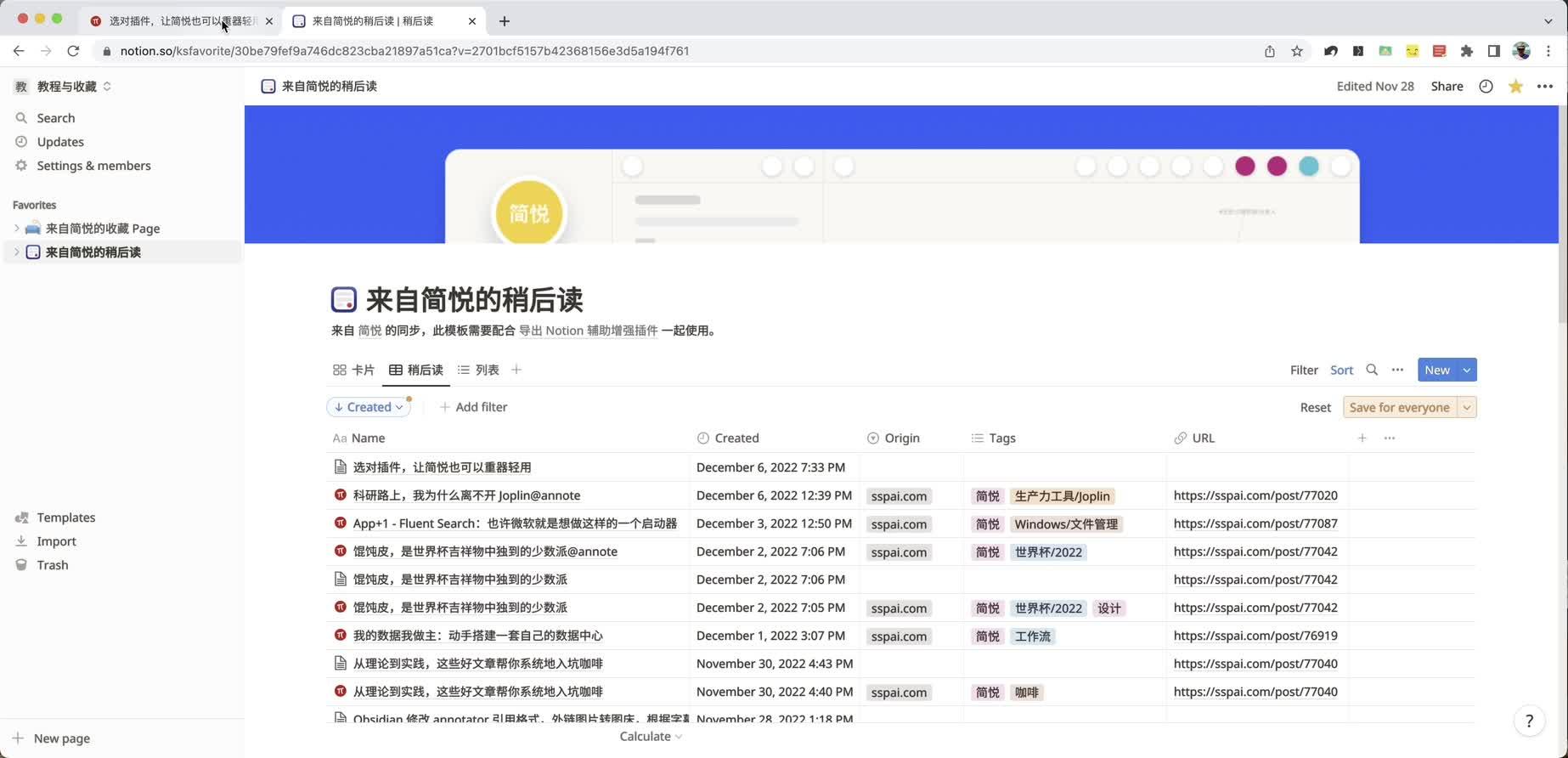
Task: Click the page icon beside the title
Action: [x=343, y=299]
